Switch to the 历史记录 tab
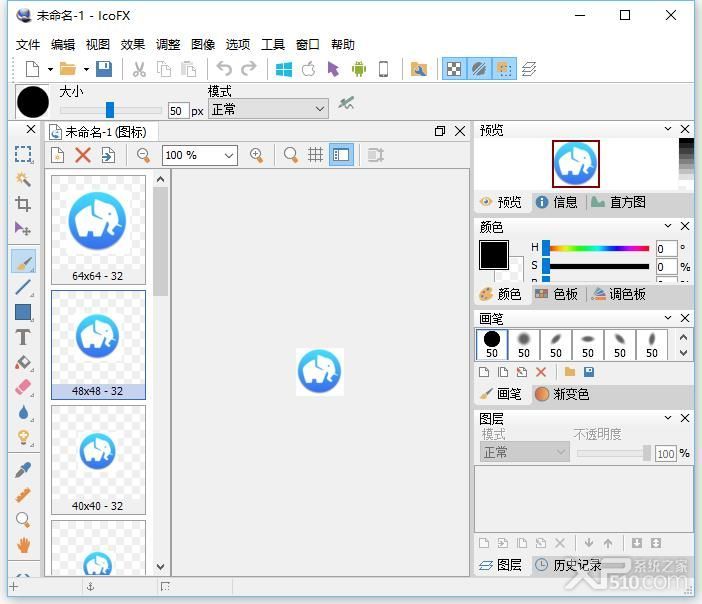This screenshot has height=604, width=702. click(x=568, y=565)
